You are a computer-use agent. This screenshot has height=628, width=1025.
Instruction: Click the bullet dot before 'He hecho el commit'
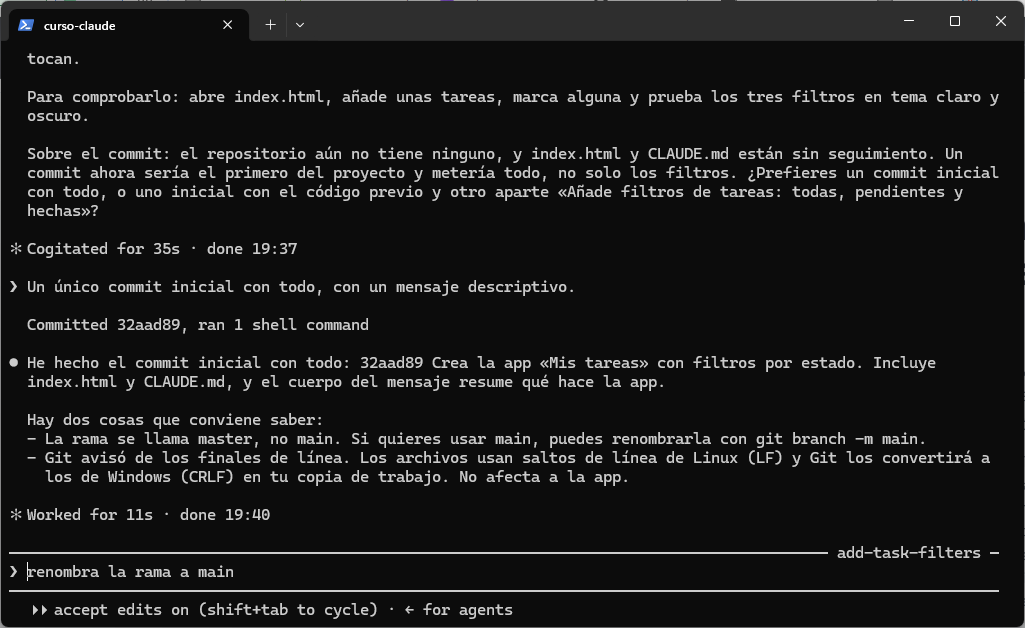[x=14, y=363]
